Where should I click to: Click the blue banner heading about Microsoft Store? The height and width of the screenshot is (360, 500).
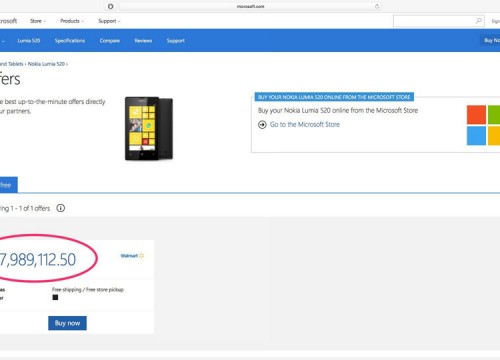coord(334,97)
